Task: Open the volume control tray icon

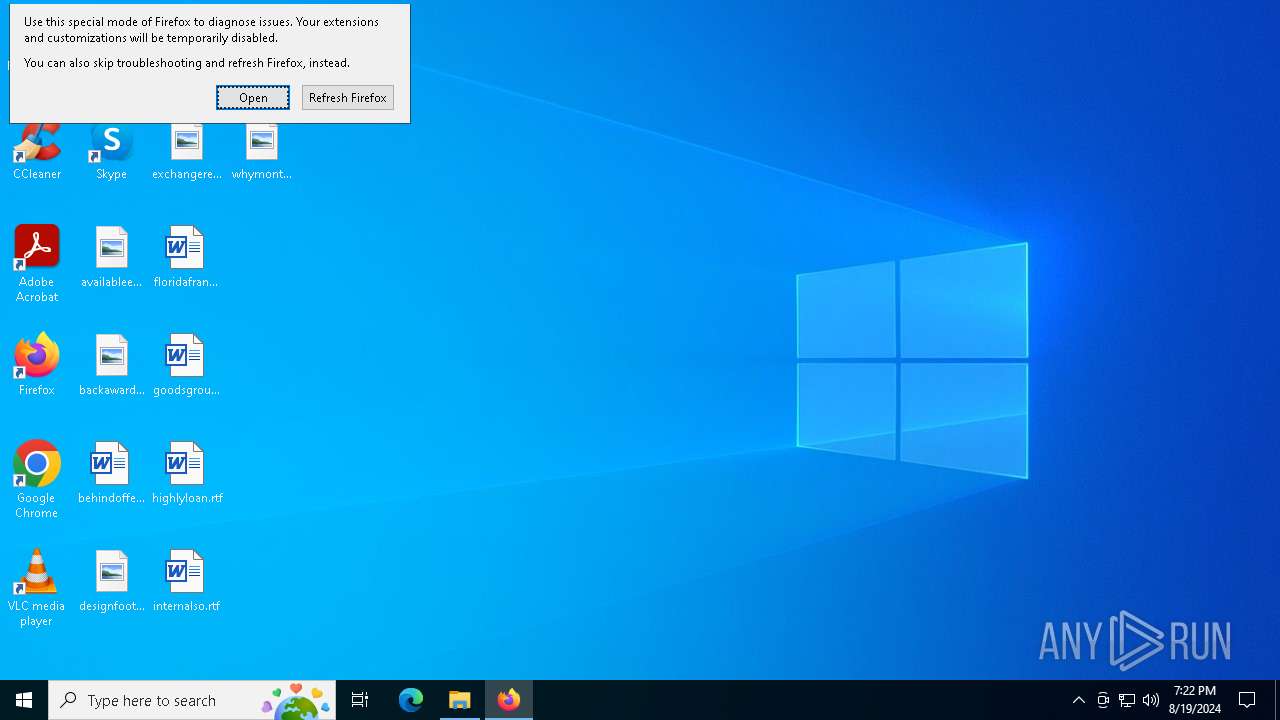Action: point(1151,700)
